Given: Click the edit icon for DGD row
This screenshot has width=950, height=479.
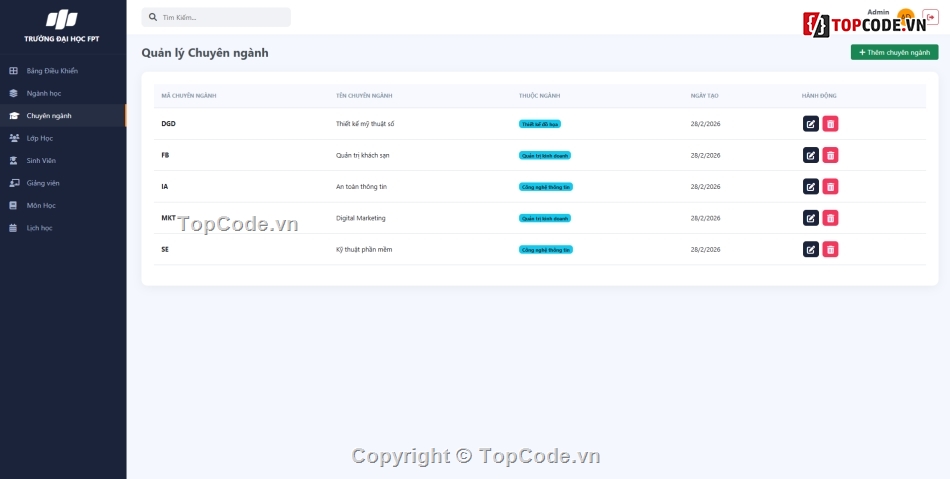Looking at the screenshot, I should click(x=810, y=124).
